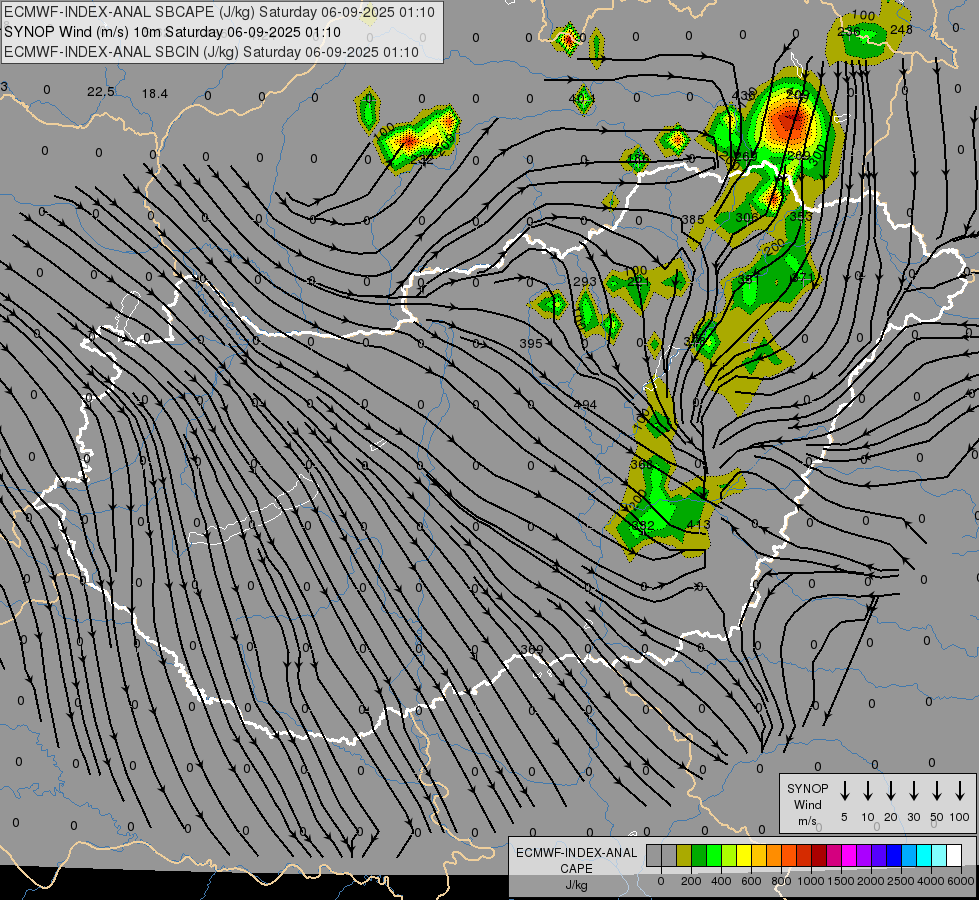Image resolution: width=979 pixels, height=900 pixels.
Task: Click the 186 CAPE value on map
Action: pos(637,158)
